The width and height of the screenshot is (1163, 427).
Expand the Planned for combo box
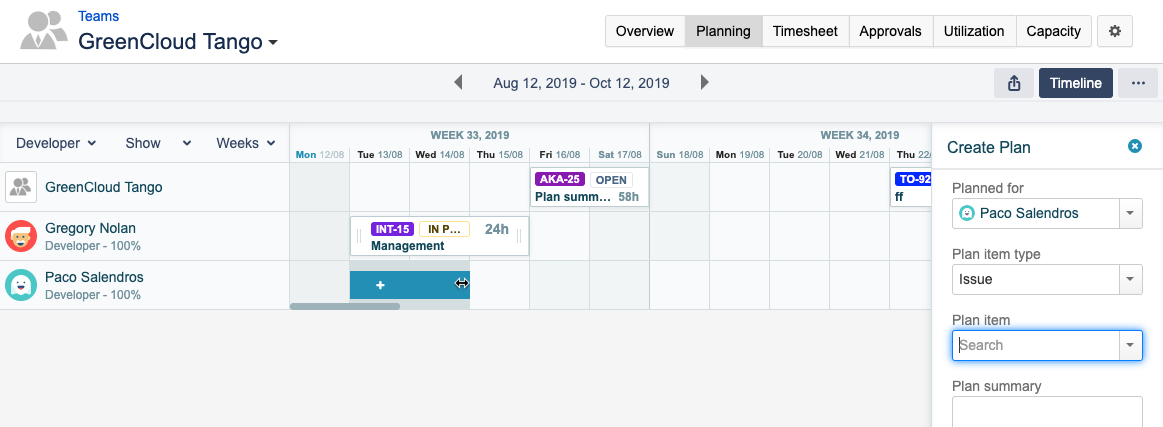click(x=1130, y=213)
